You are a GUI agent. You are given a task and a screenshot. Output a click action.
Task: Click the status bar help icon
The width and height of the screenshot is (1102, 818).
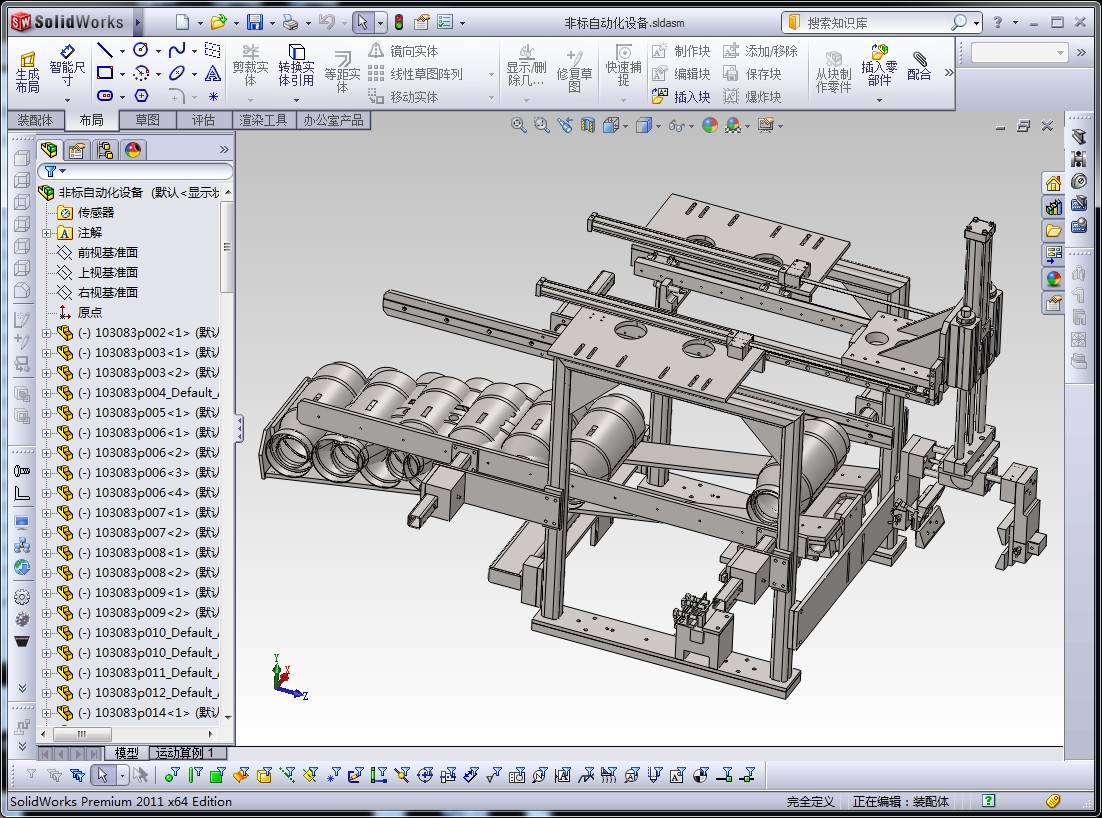click(x=988, y=800)
